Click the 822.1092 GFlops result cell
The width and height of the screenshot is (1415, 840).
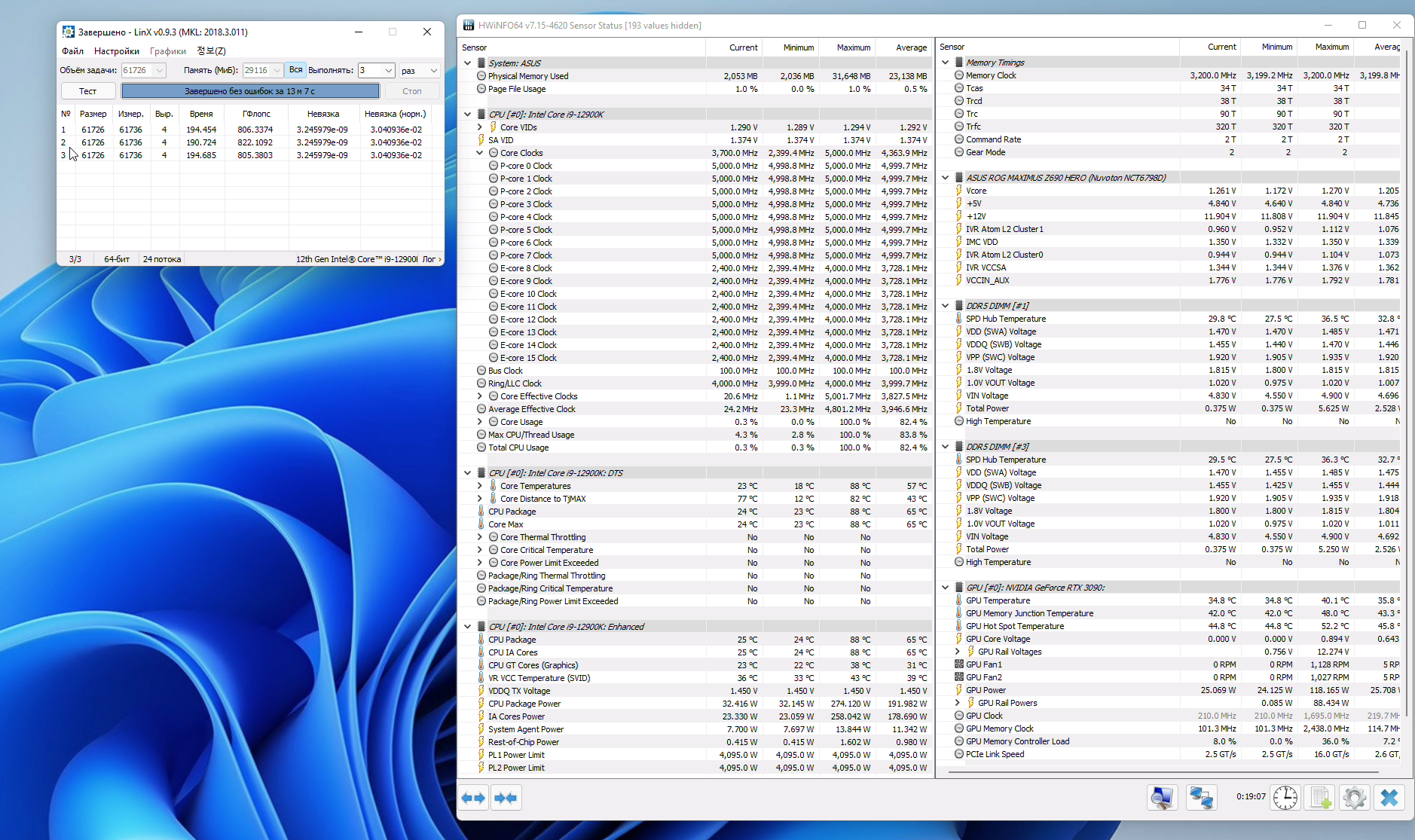(255, 142)
